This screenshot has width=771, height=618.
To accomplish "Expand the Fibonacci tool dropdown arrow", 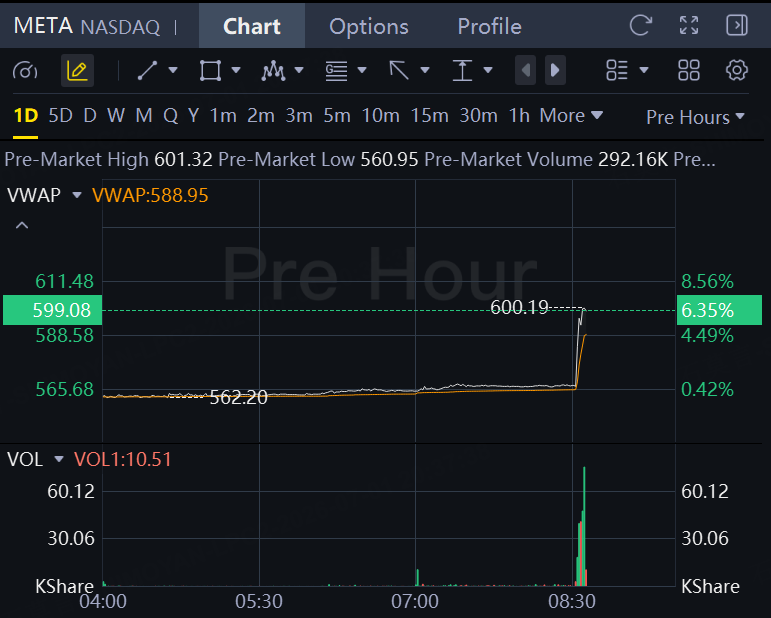I will click(x=362, y=70).
